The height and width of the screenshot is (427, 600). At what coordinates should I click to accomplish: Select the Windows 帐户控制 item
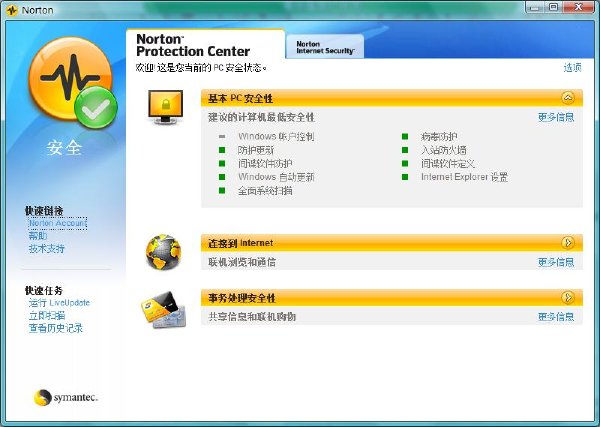276,137
